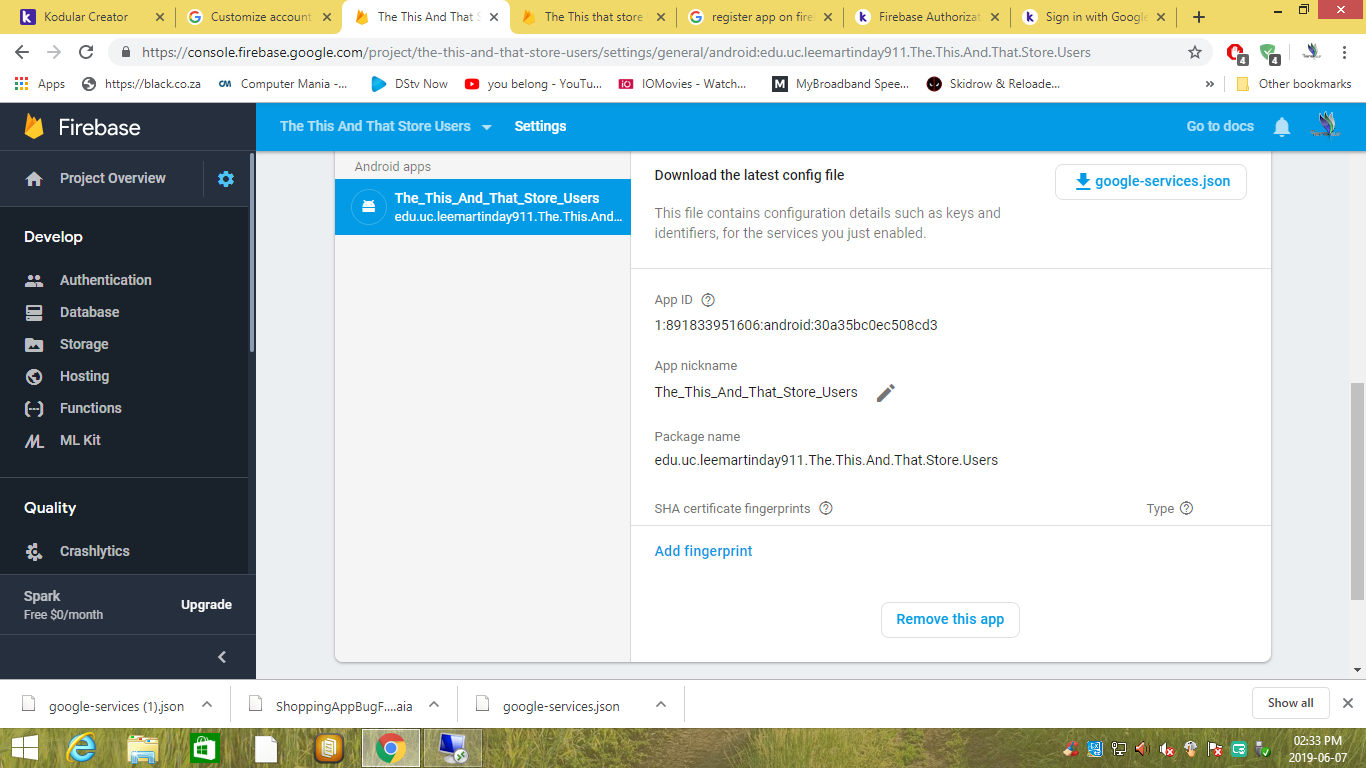Click SHA certificate fingerprints help icon

tap(826, 508)
